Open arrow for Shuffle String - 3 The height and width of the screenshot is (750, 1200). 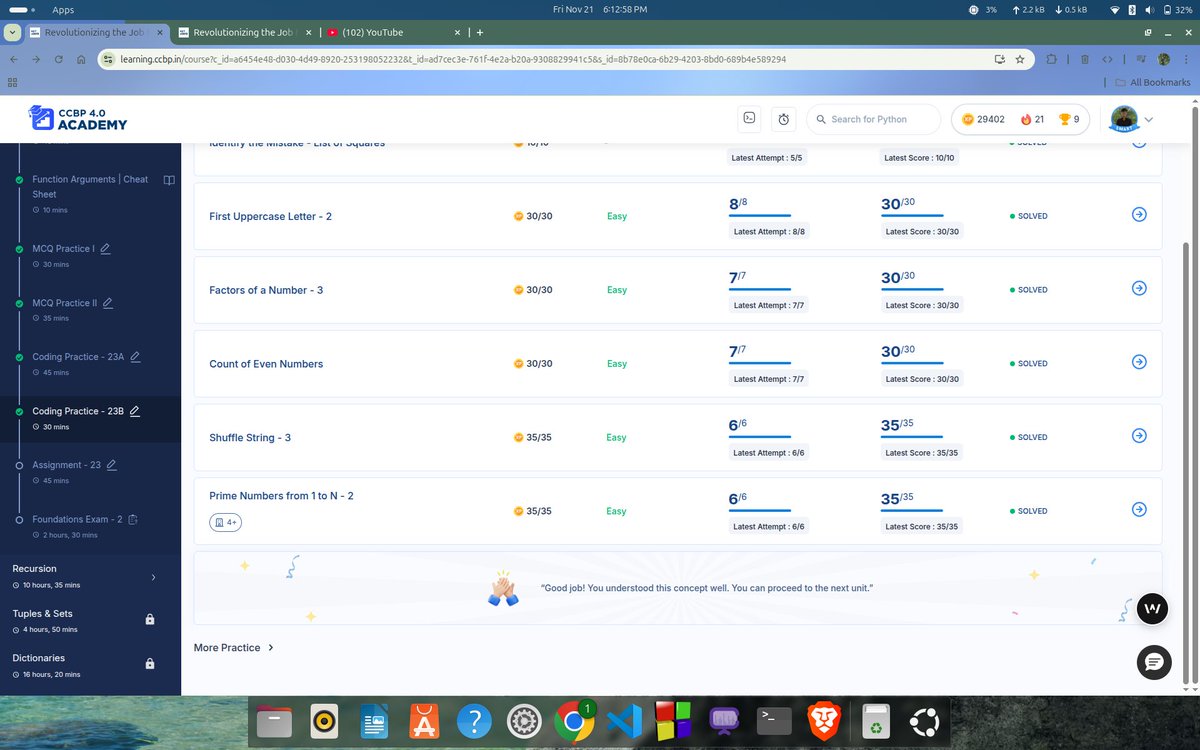pyautogui.click(x=1139, y=436)
